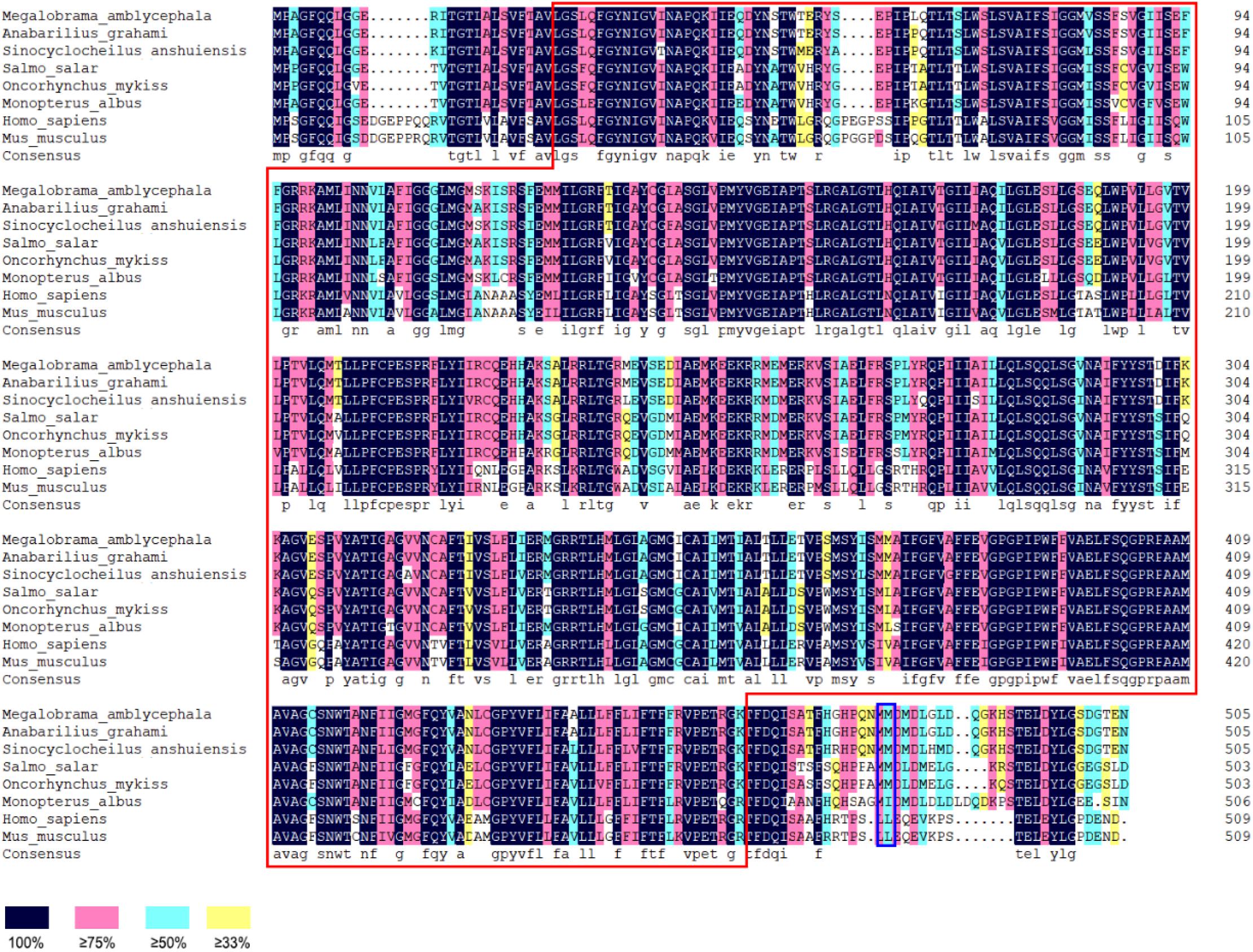Click consensus fragment "gpyvfl"

tap(518, 855)
